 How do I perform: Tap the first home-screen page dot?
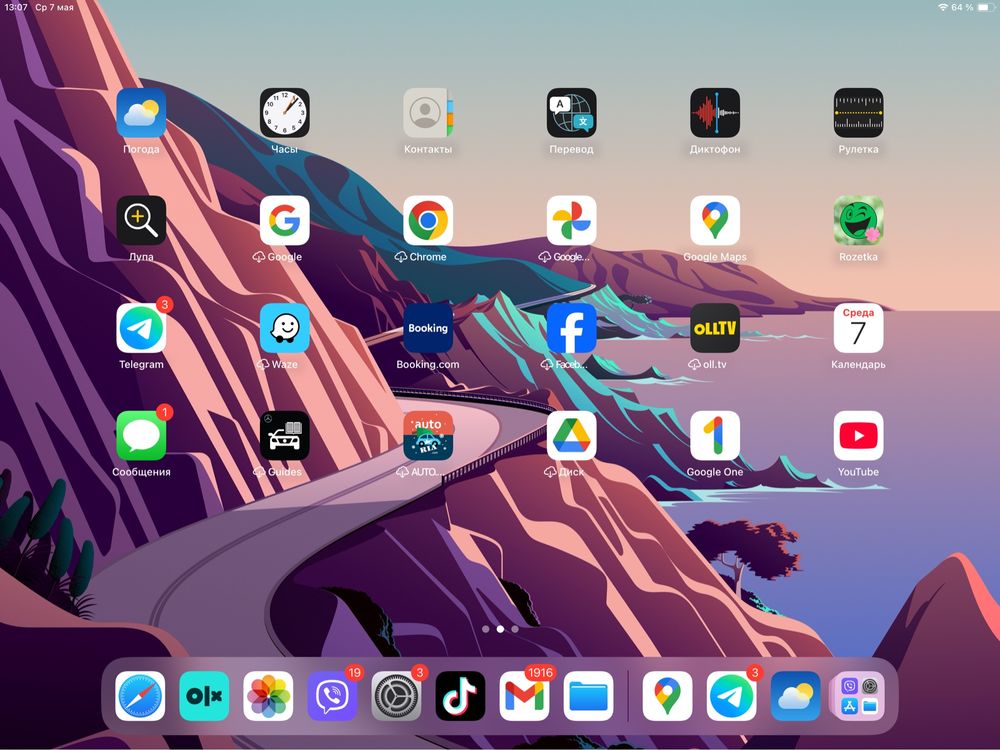coord(486,629)
